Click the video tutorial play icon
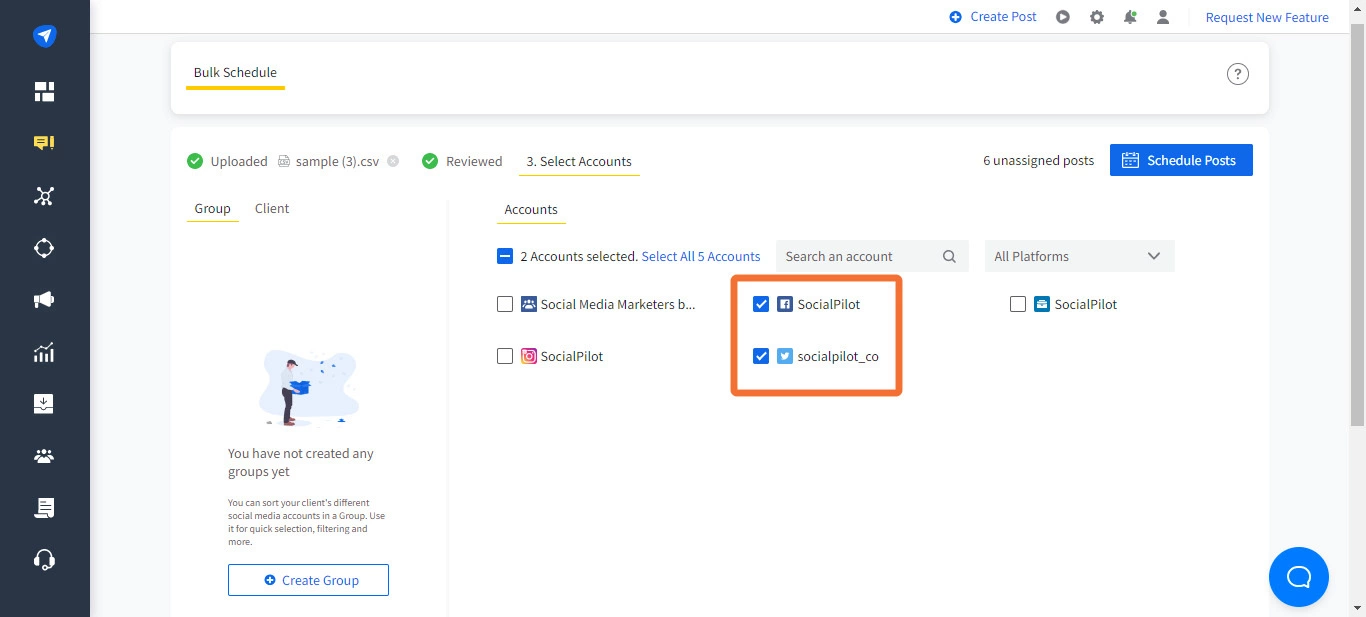The height and width of the screenshot is (617, 1366). coord(1063,17)
